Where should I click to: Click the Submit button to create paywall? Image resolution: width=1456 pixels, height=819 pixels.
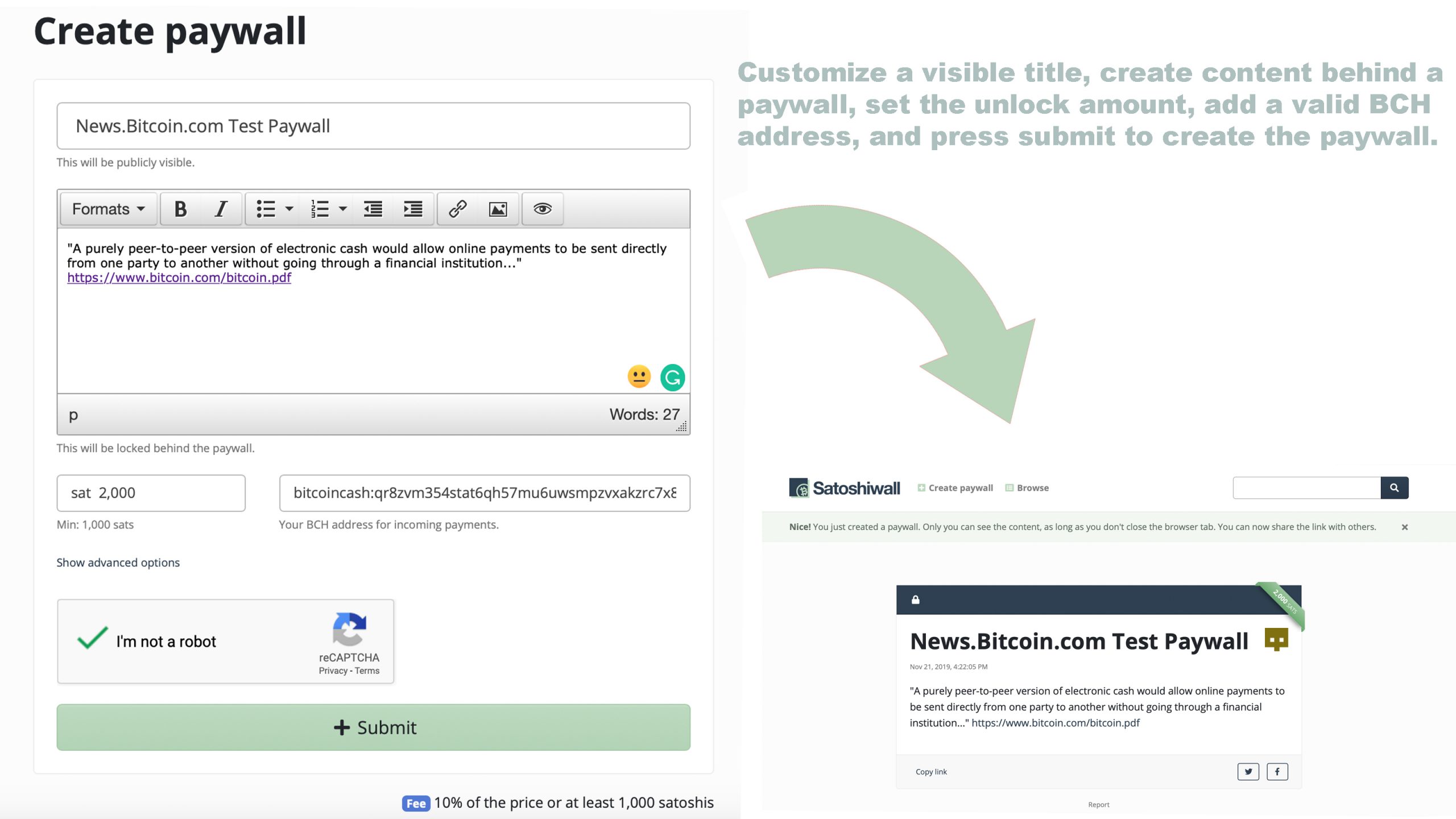click(x=375, y=727)
